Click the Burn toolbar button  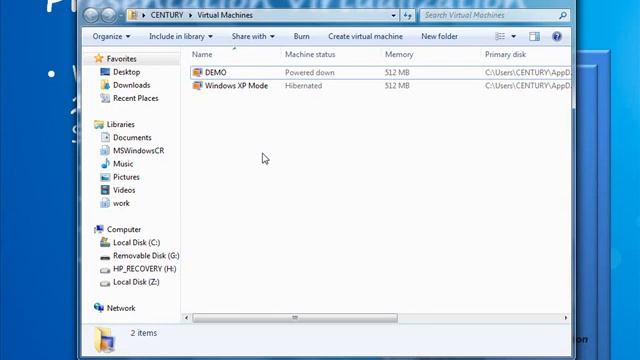tap(302, 36)
